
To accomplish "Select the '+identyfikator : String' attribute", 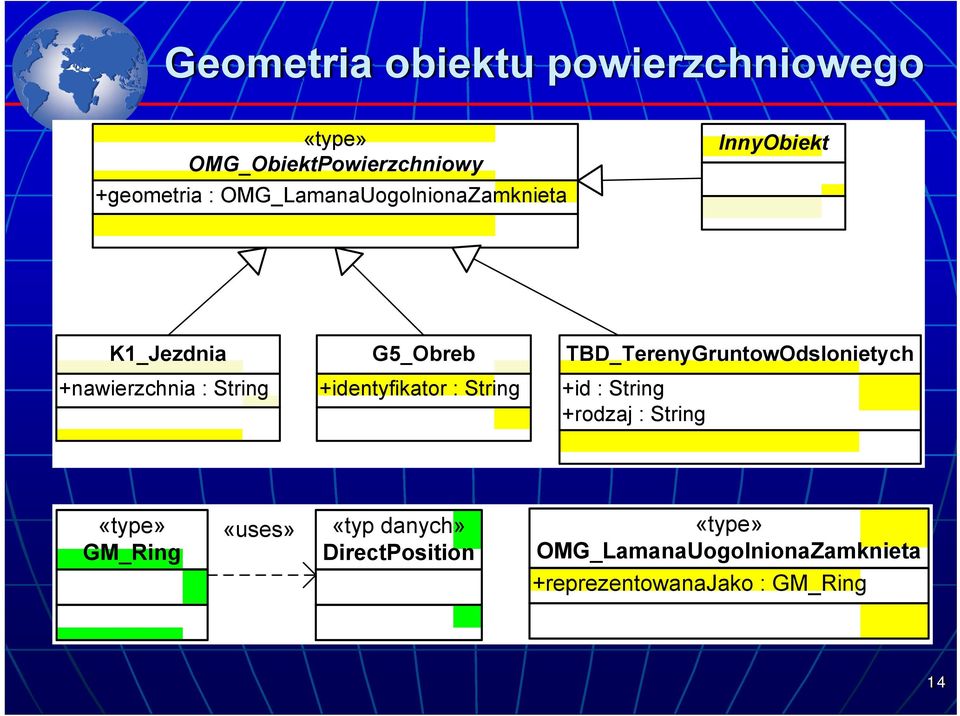I will (x=419, y=388).
